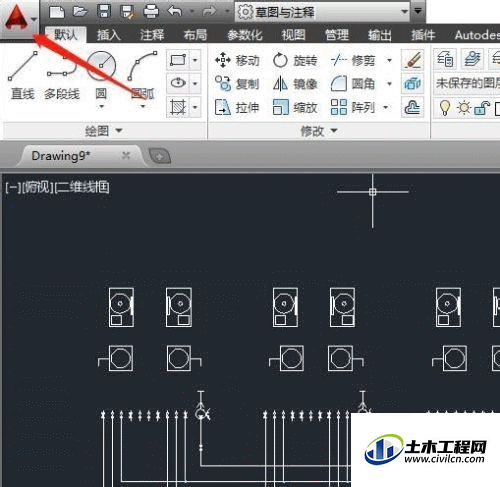
Task: Select the 多段线 (Polyline) tool
Action: 62,76
